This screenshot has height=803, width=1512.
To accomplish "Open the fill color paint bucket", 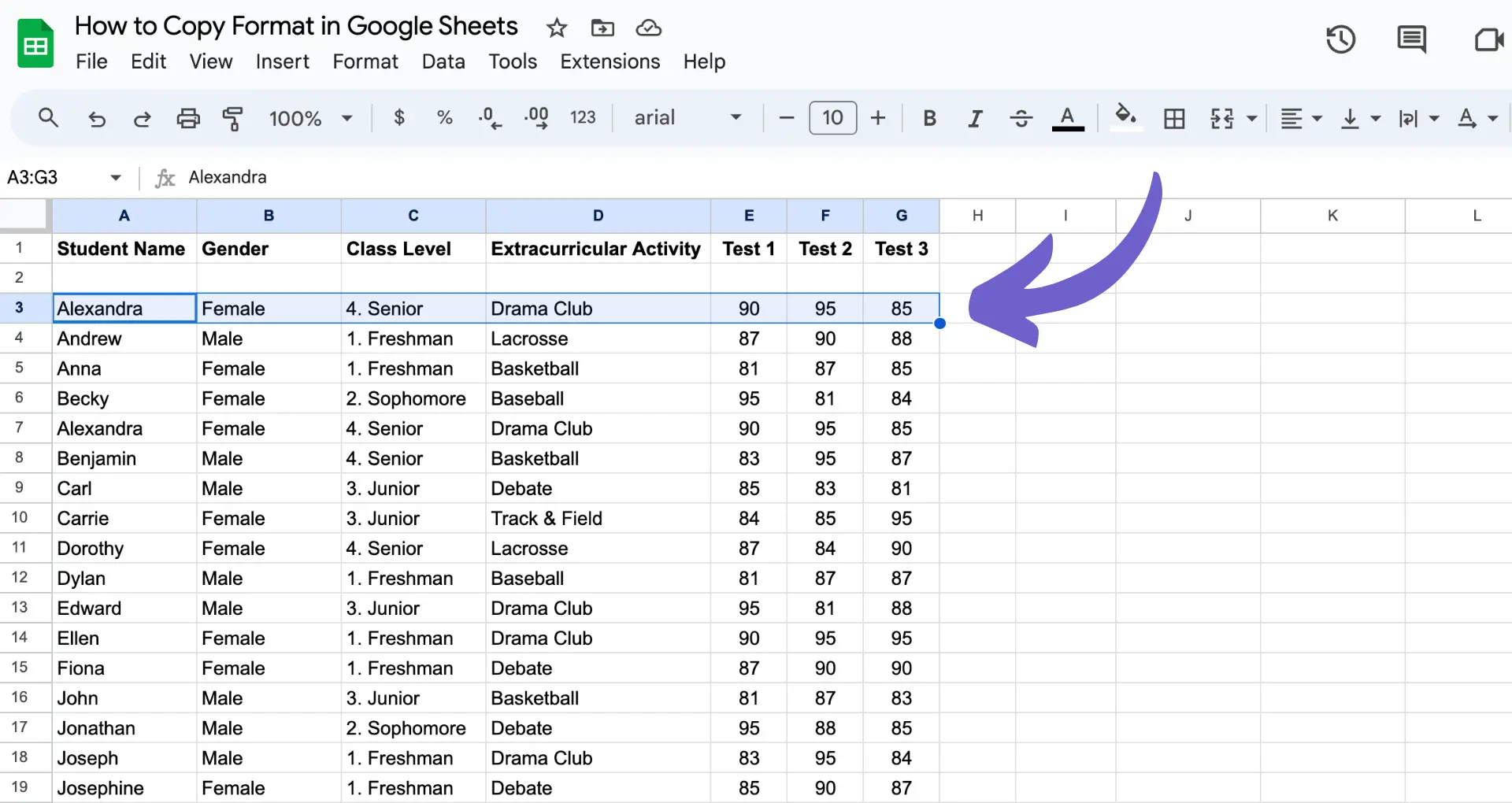I will 1125,118.
